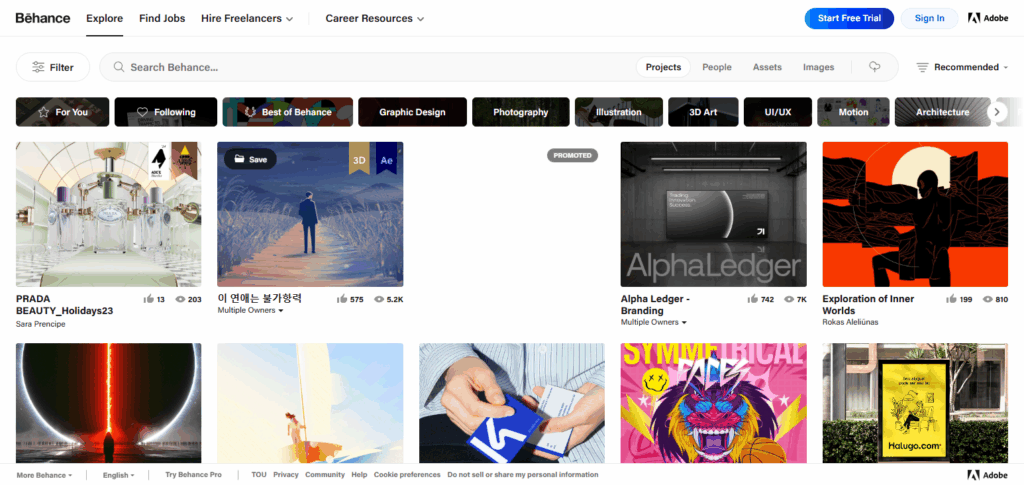Open the More Behance footer menu
Viewport: 1024px width, 485px height.
[44, 475]
